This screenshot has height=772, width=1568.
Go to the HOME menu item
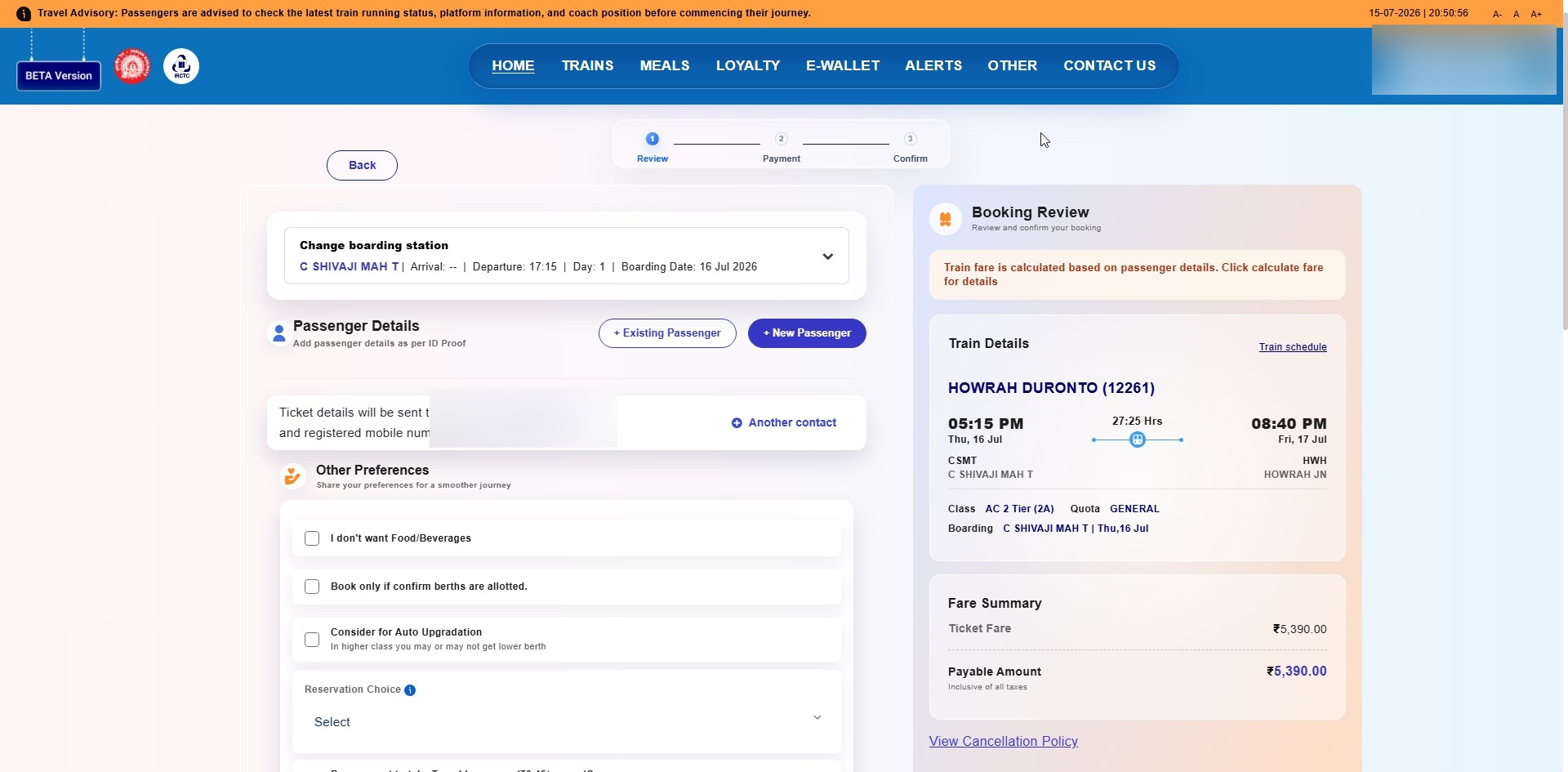tap(513, 66)
